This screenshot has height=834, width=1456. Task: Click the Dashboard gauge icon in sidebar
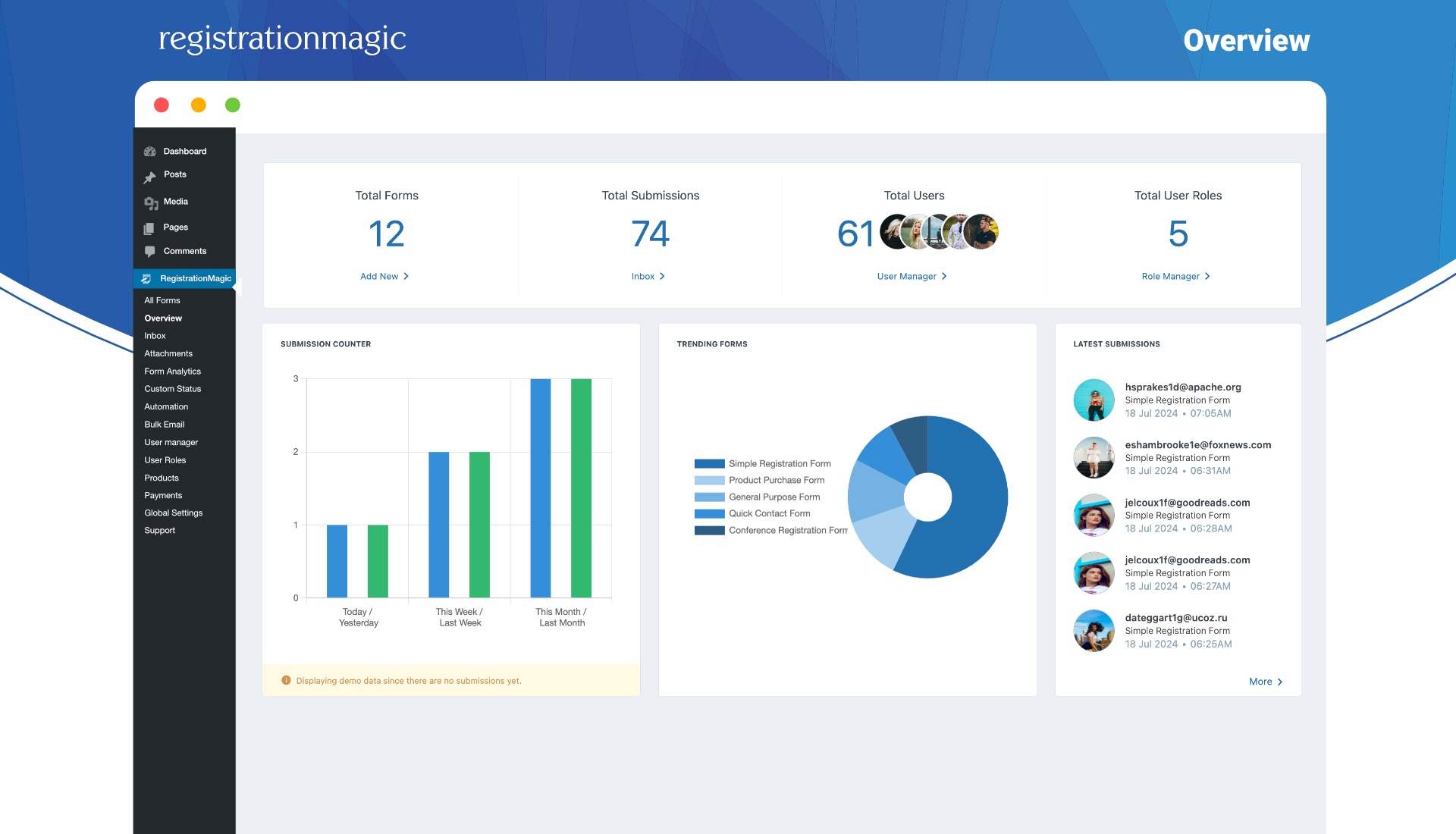(x=150, y=152)
